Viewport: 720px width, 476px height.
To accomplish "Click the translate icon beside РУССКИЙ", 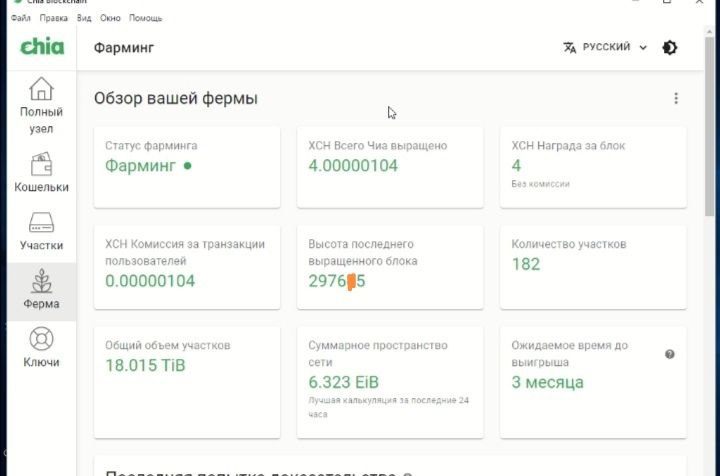I will click(569, 47).
